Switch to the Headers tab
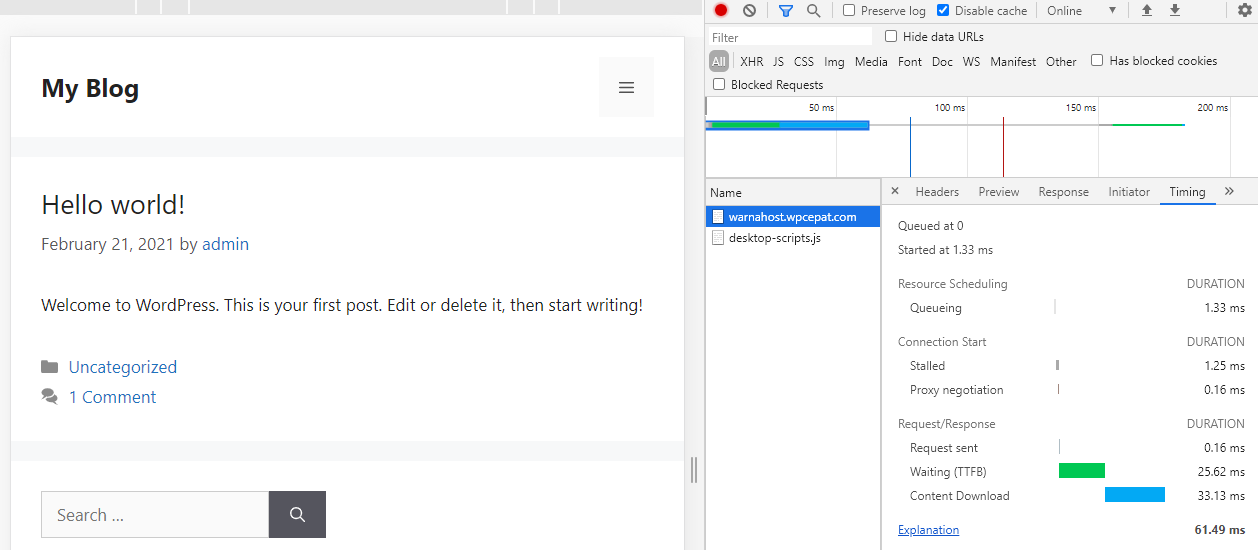 (x=937, y=192)
